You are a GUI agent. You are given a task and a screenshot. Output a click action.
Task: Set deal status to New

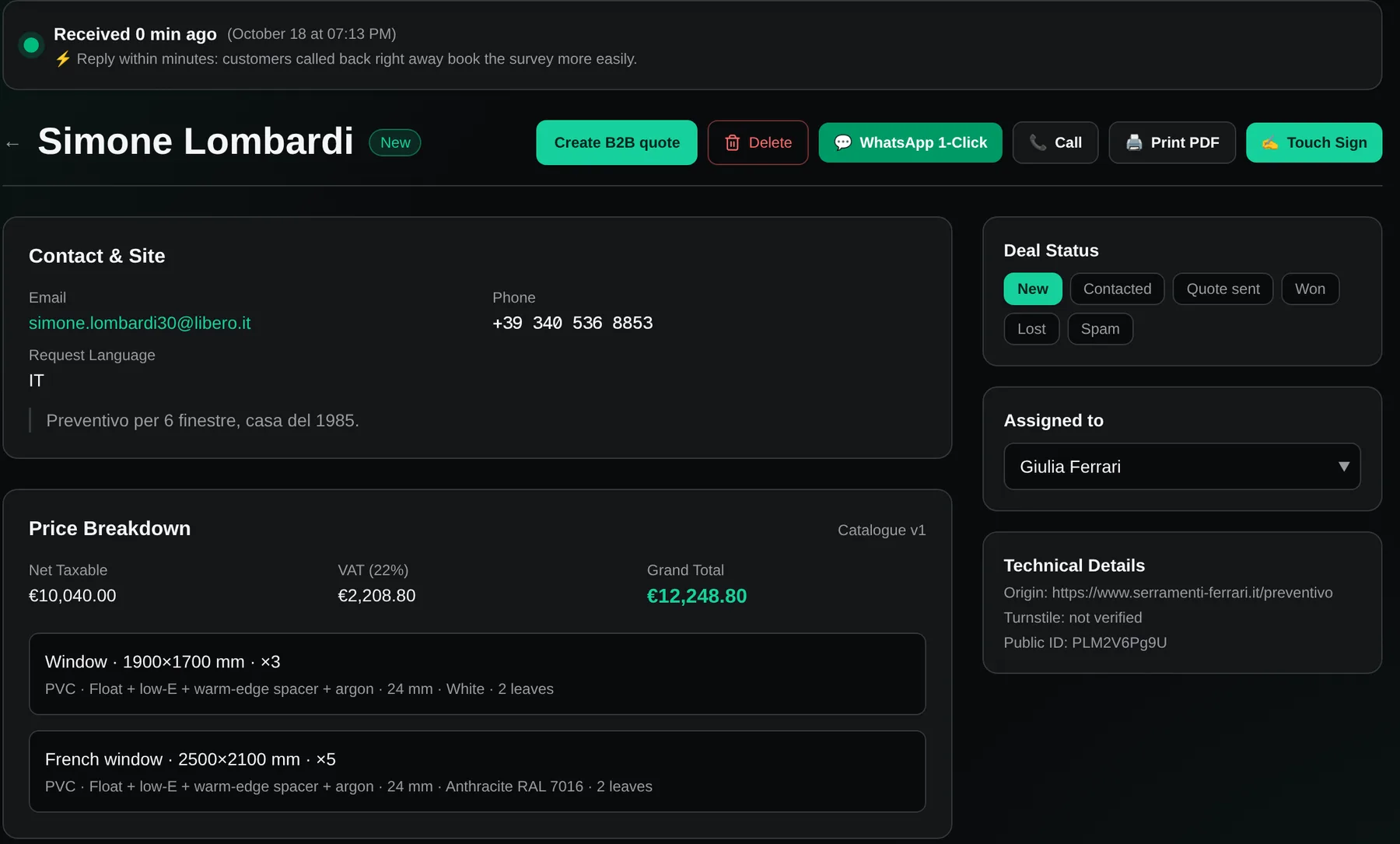(1032, 289)
